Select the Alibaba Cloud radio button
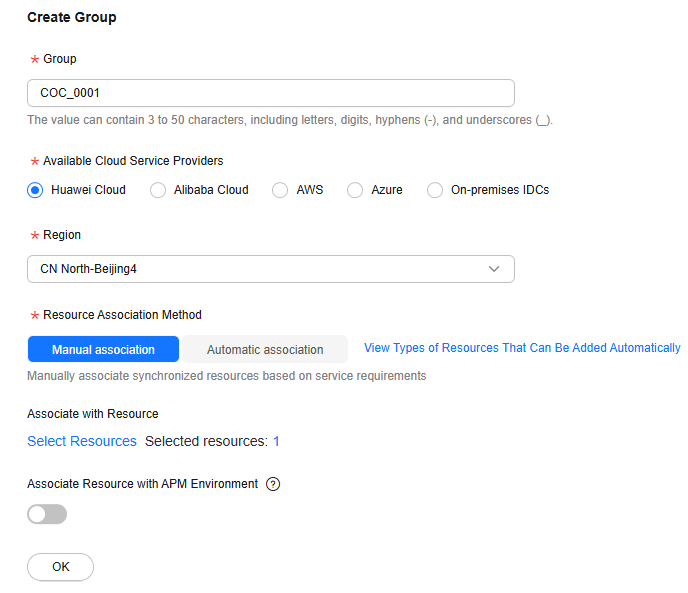The image size is (688, 593). [x=158, y=190]
